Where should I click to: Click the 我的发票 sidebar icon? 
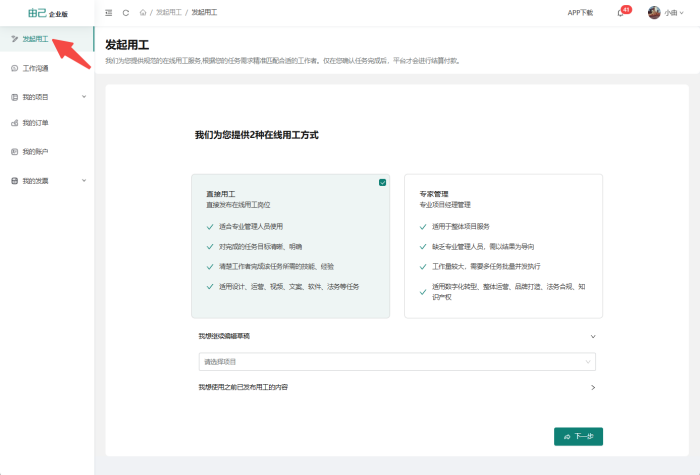pos(14,181)
